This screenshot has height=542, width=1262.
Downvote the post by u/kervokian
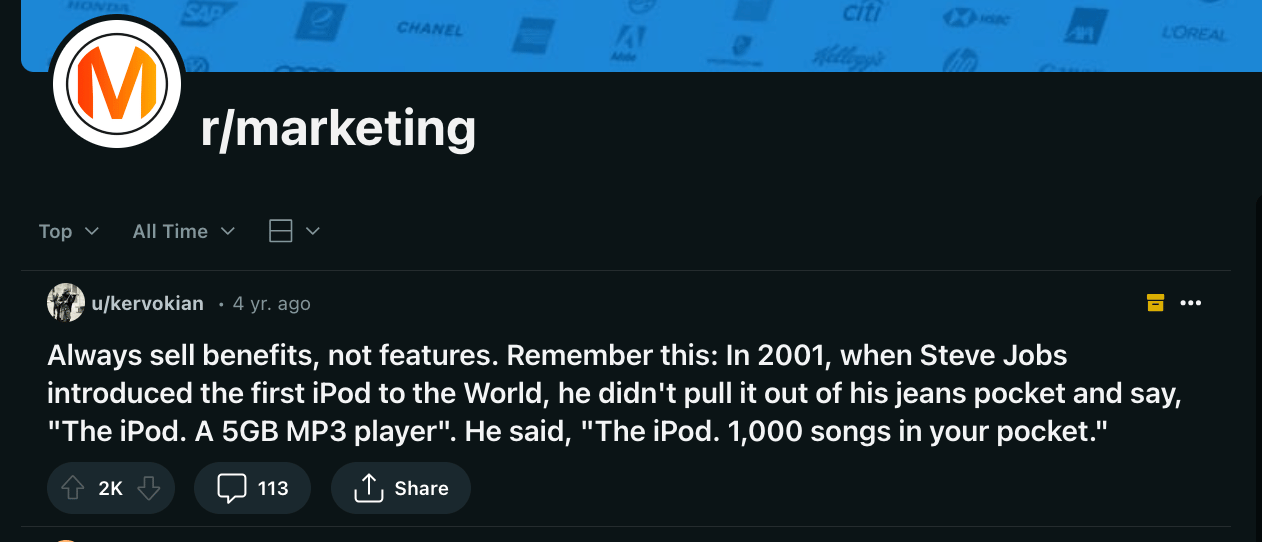tap(148, 488)
